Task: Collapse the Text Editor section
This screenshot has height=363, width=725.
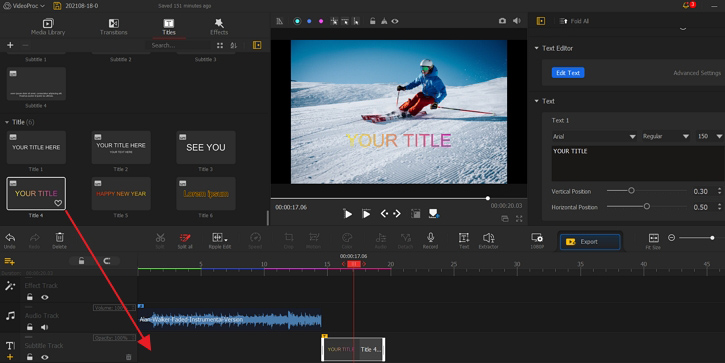Action: tap(536, 48)
